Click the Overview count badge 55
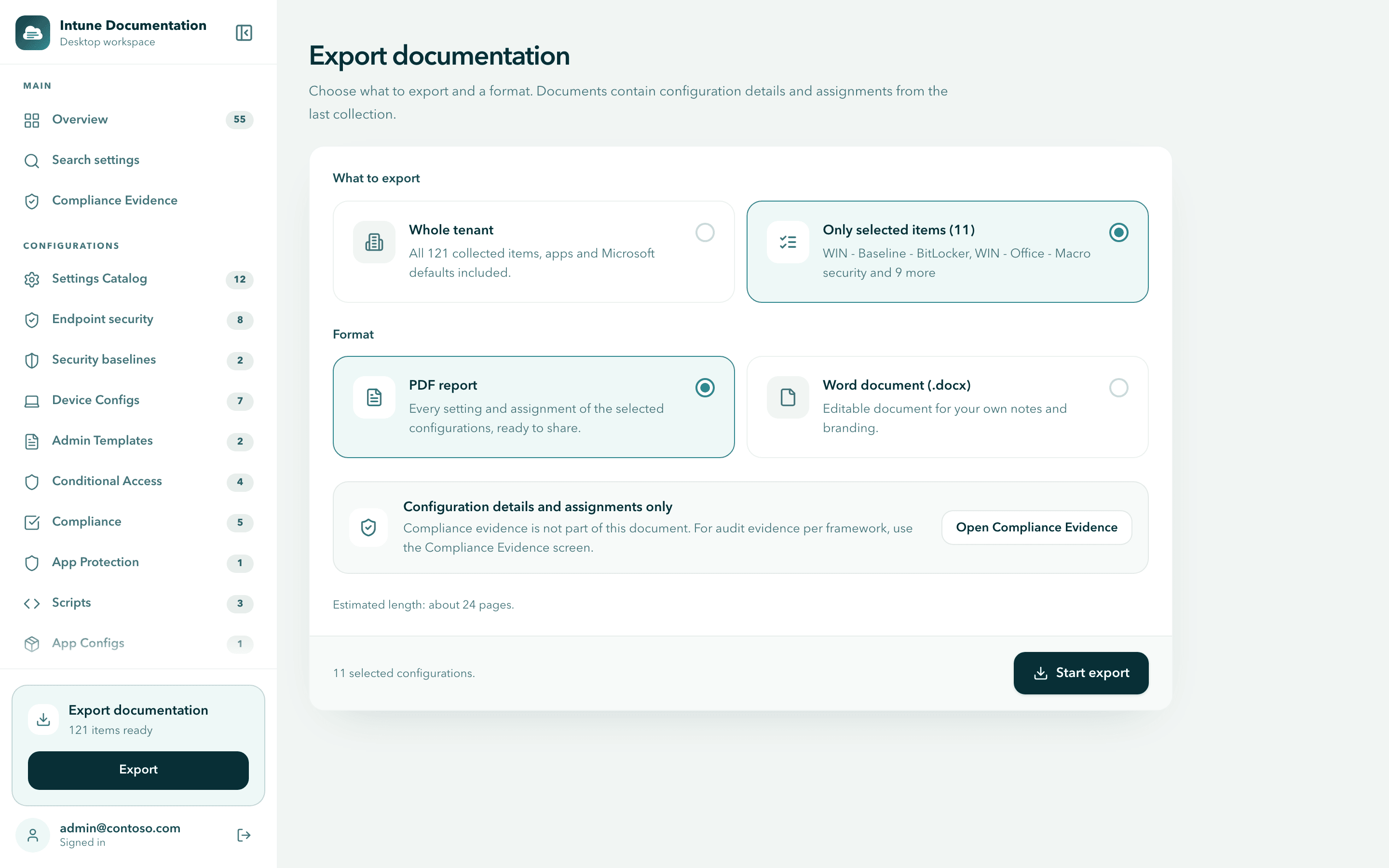1389x868 pixels. click(x=240, y=120)
